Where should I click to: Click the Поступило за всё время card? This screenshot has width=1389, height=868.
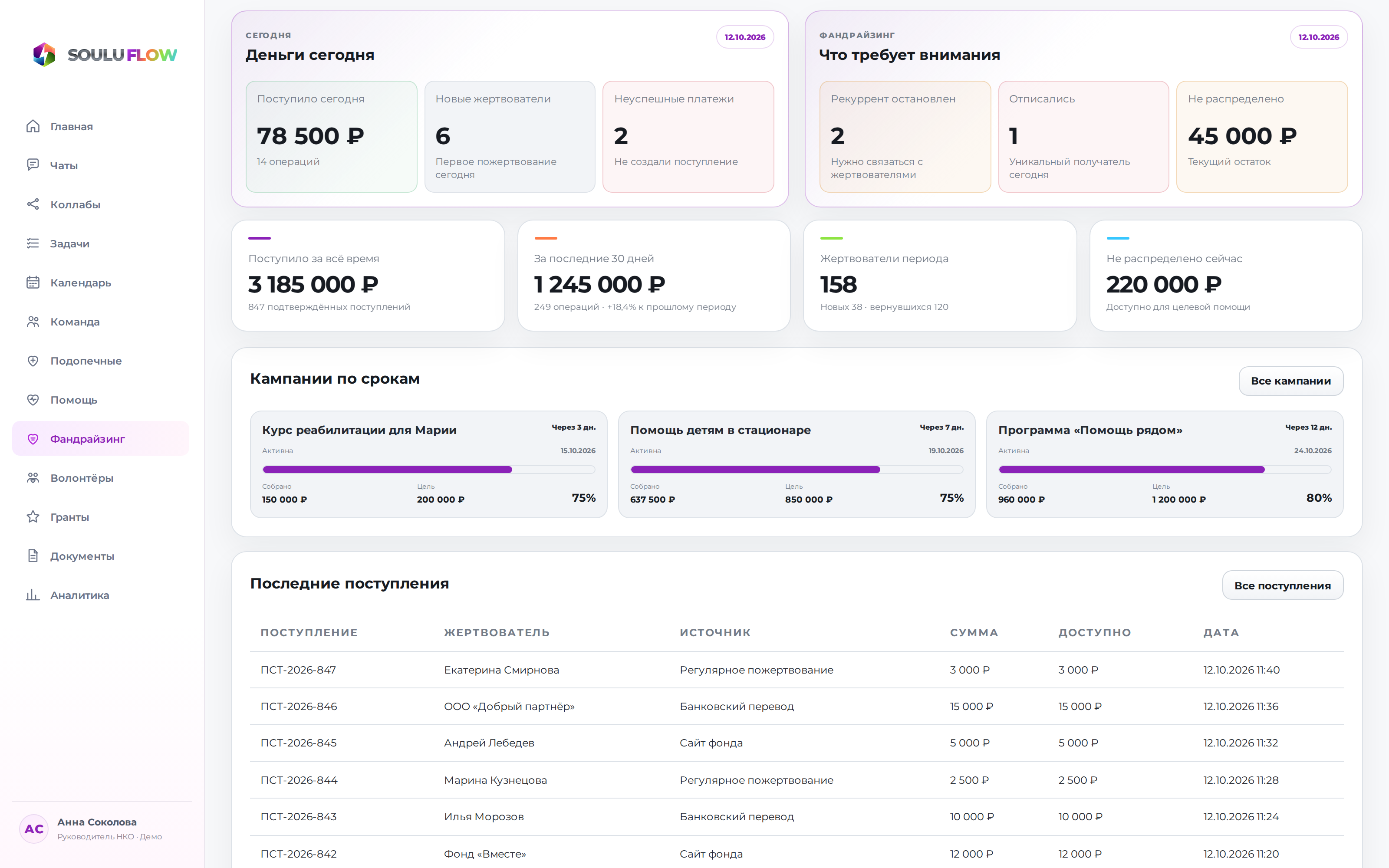coord(368,276)
